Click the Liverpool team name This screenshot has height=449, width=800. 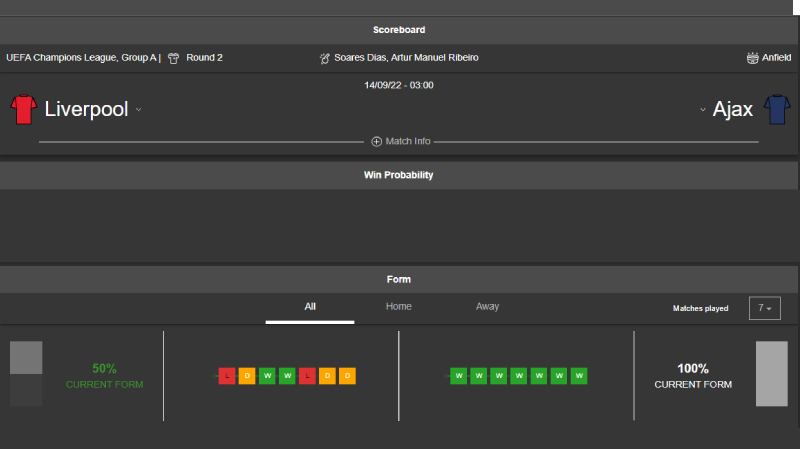click(x=86, y=109)
